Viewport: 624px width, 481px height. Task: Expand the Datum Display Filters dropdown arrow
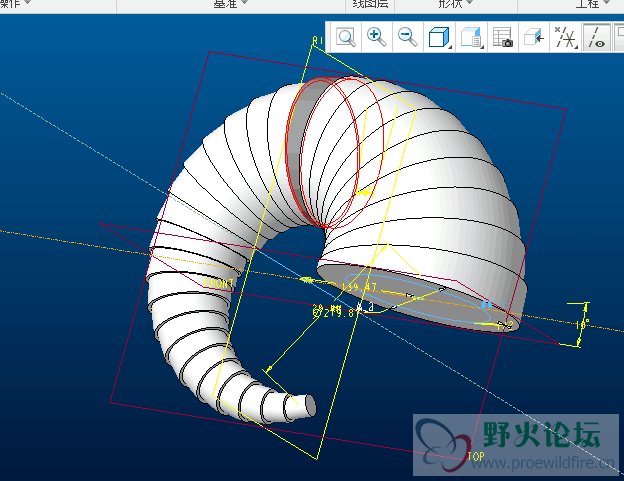pos(576,47)
